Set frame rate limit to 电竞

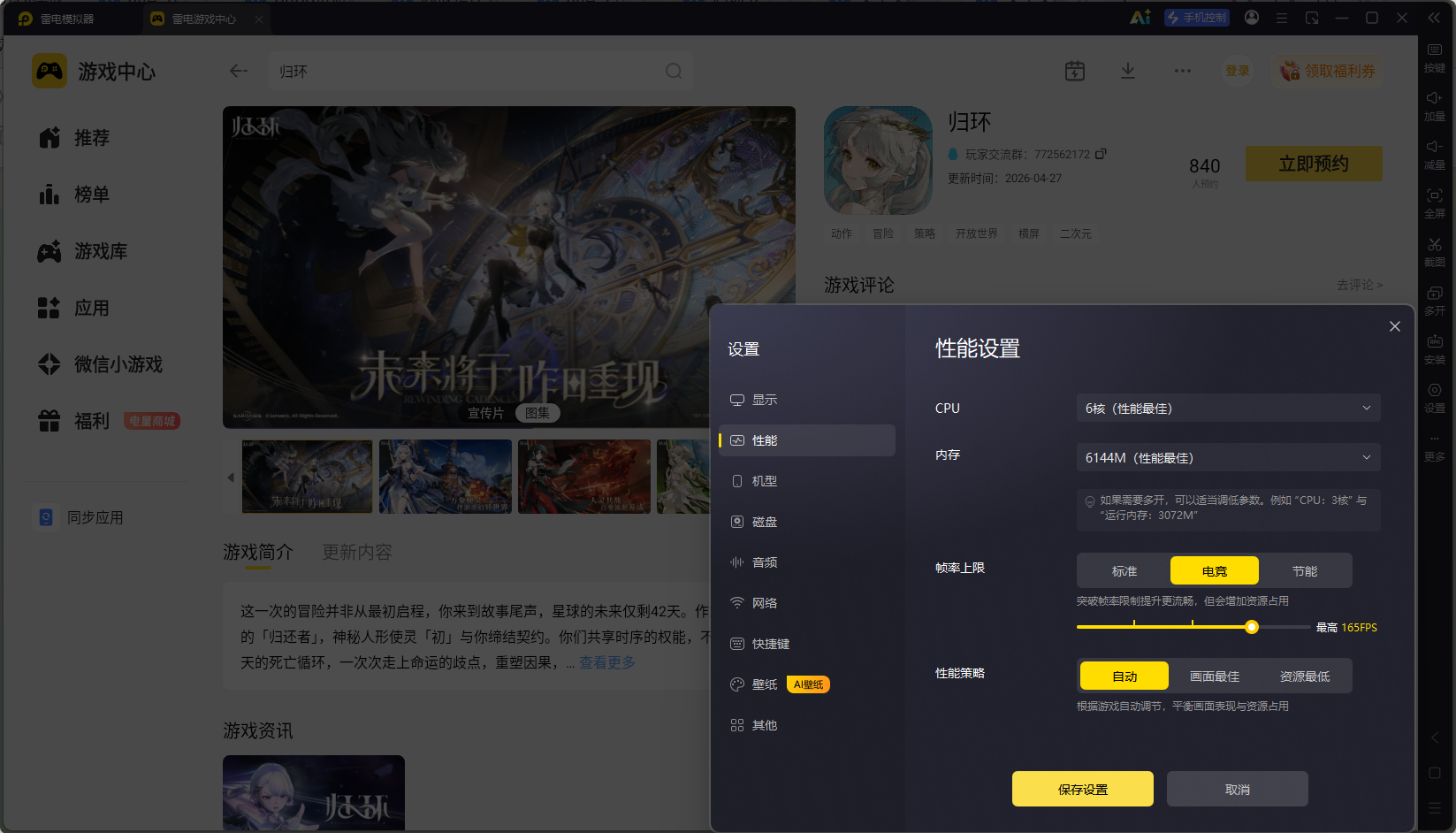(1215, 571)
